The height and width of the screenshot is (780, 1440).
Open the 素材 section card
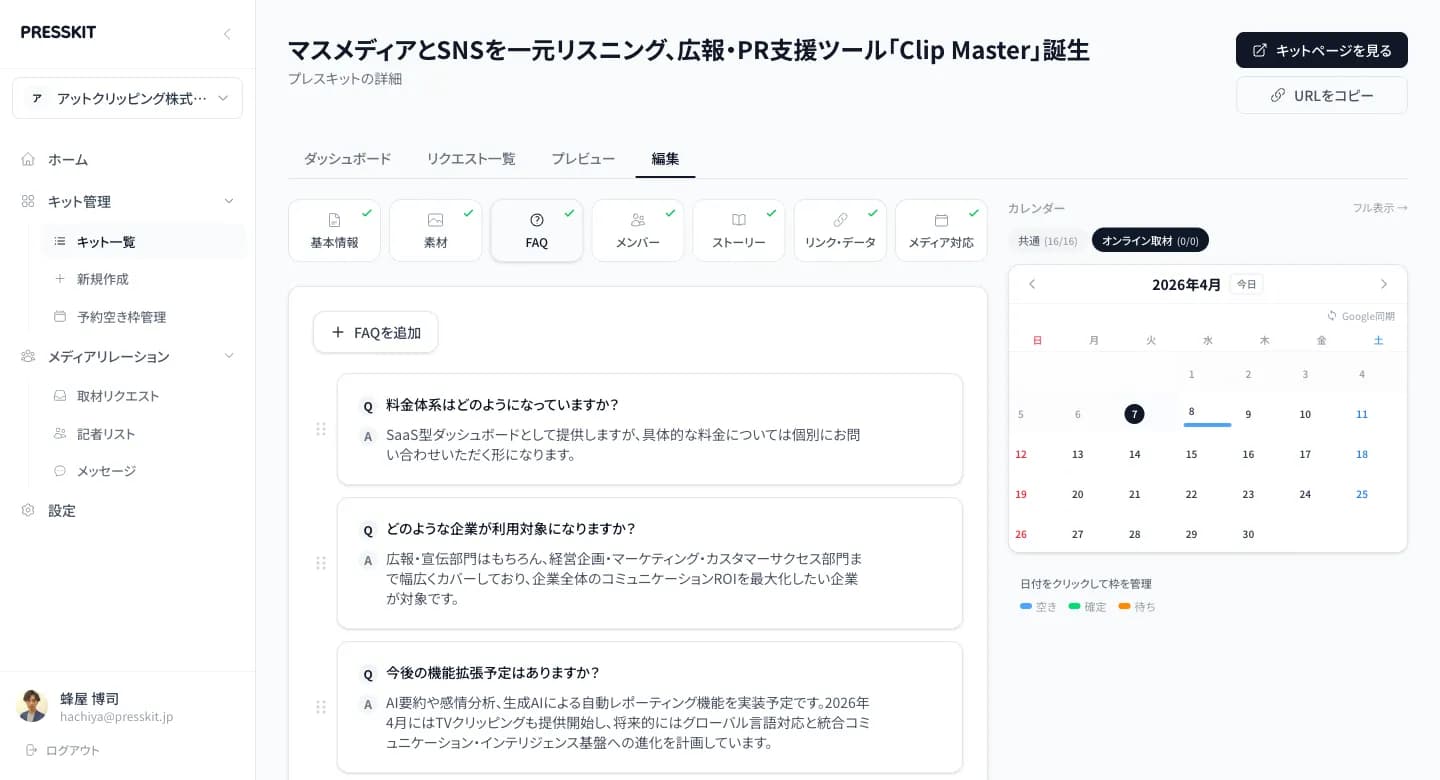[x=435, y=231]
